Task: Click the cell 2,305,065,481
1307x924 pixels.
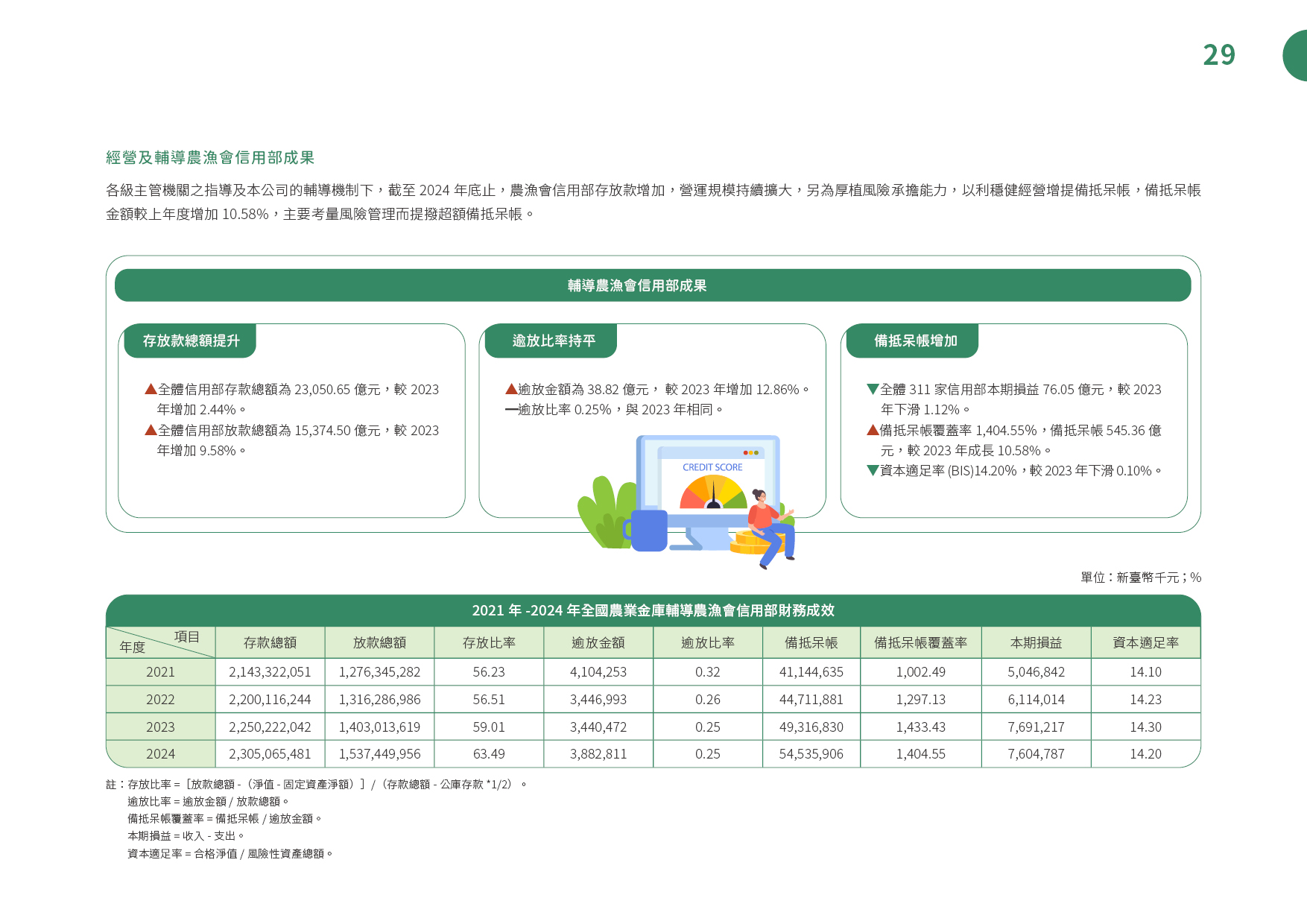Action: pyautogui.click(x=270, y=754)
